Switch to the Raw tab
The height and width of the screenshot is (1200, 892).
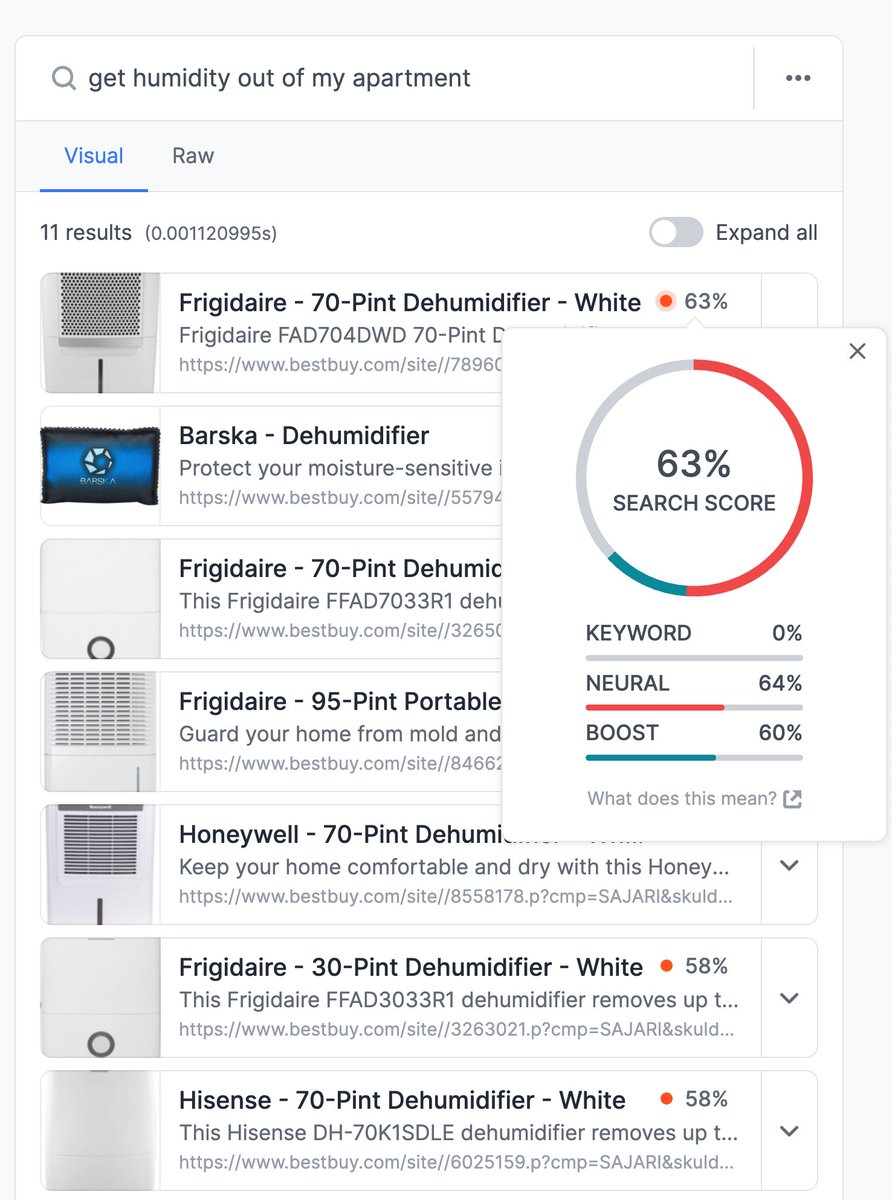point(193,156)
